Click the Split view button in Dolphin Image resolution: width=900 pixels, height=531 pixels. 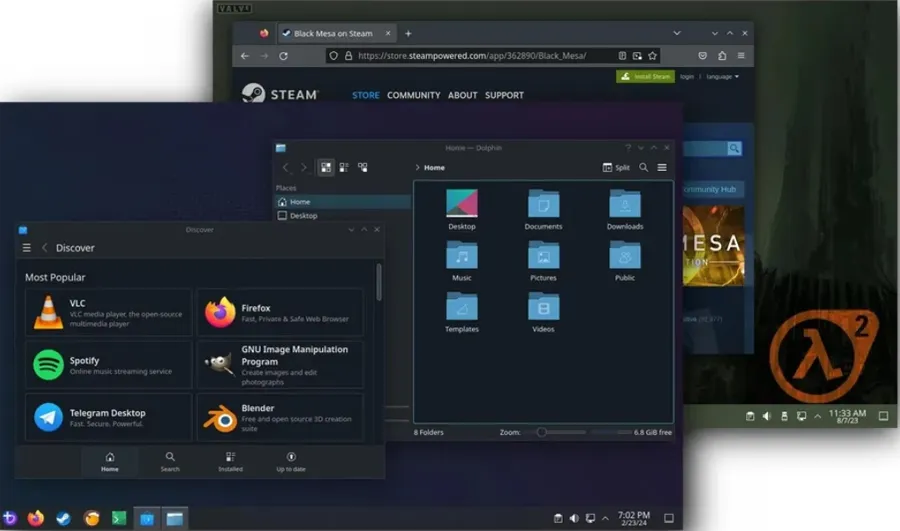[x=616, y=168]
